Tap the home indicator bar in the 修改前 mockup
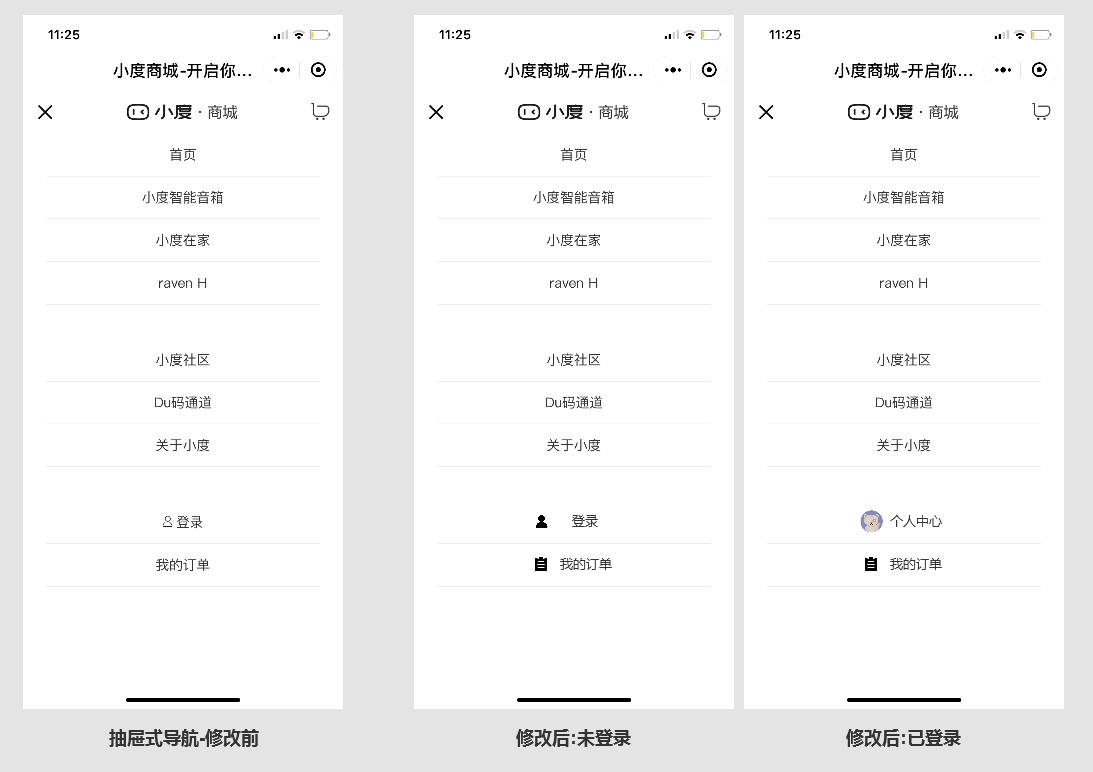This screenshot has height=772, width=1093. (183, 699)
